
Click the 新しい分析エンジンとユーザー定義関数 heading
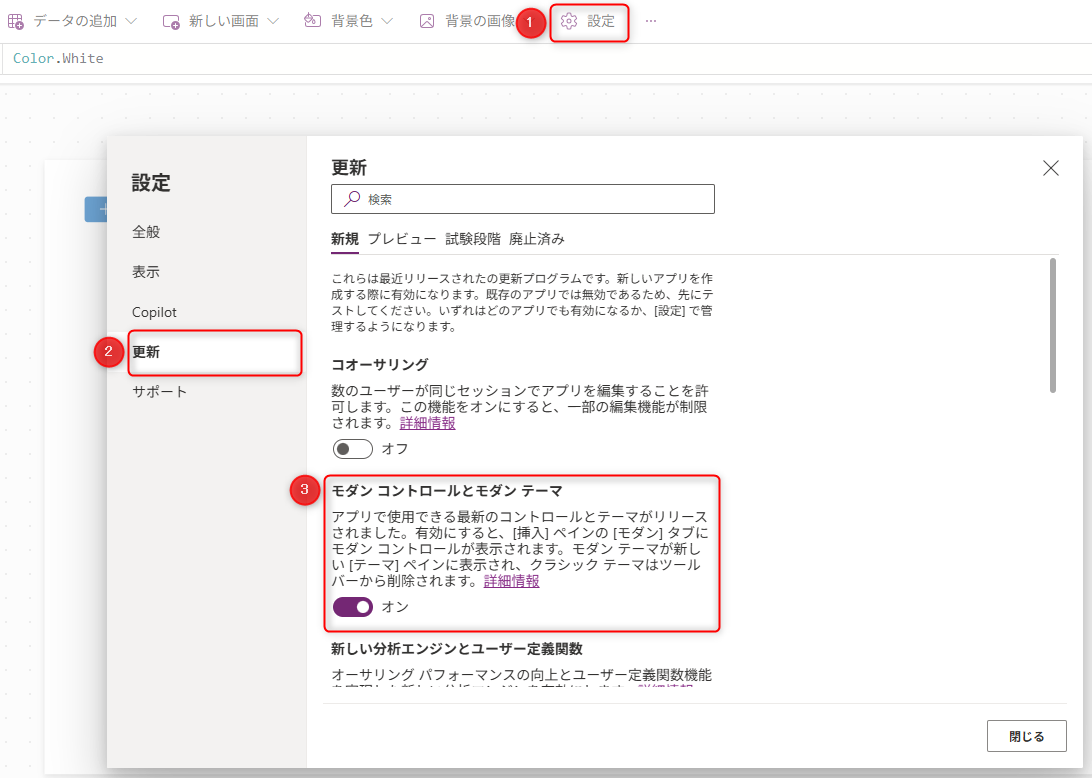pos(457,649)
